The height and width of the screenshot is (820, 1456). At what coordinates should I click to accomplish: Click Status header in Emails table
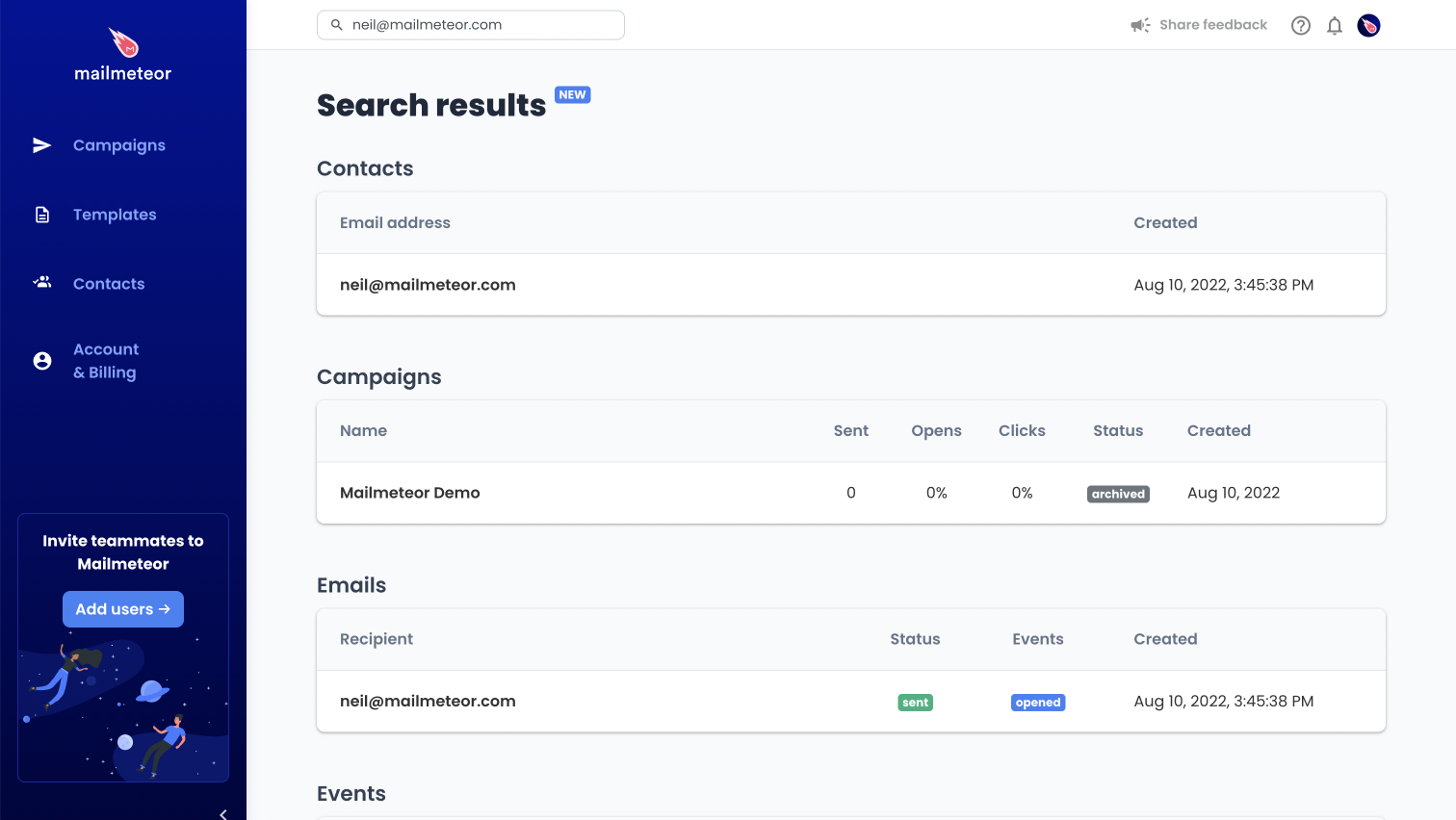(x=915, y=639)
